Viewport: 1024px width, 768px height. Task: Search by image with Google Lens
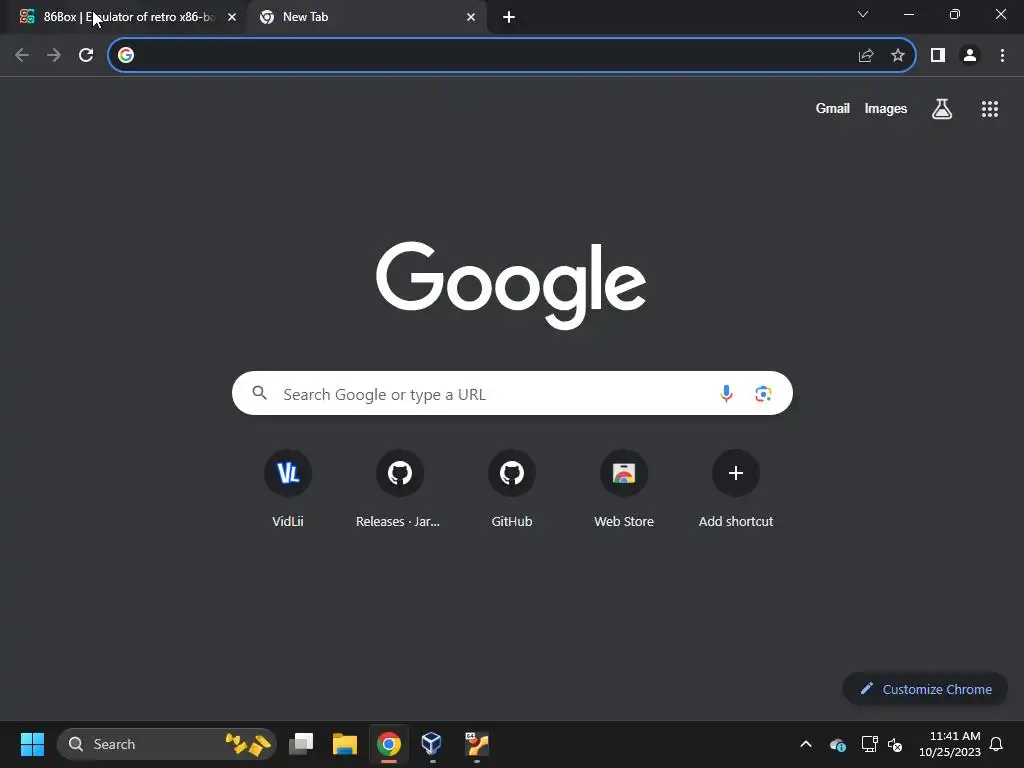[763, 393]
